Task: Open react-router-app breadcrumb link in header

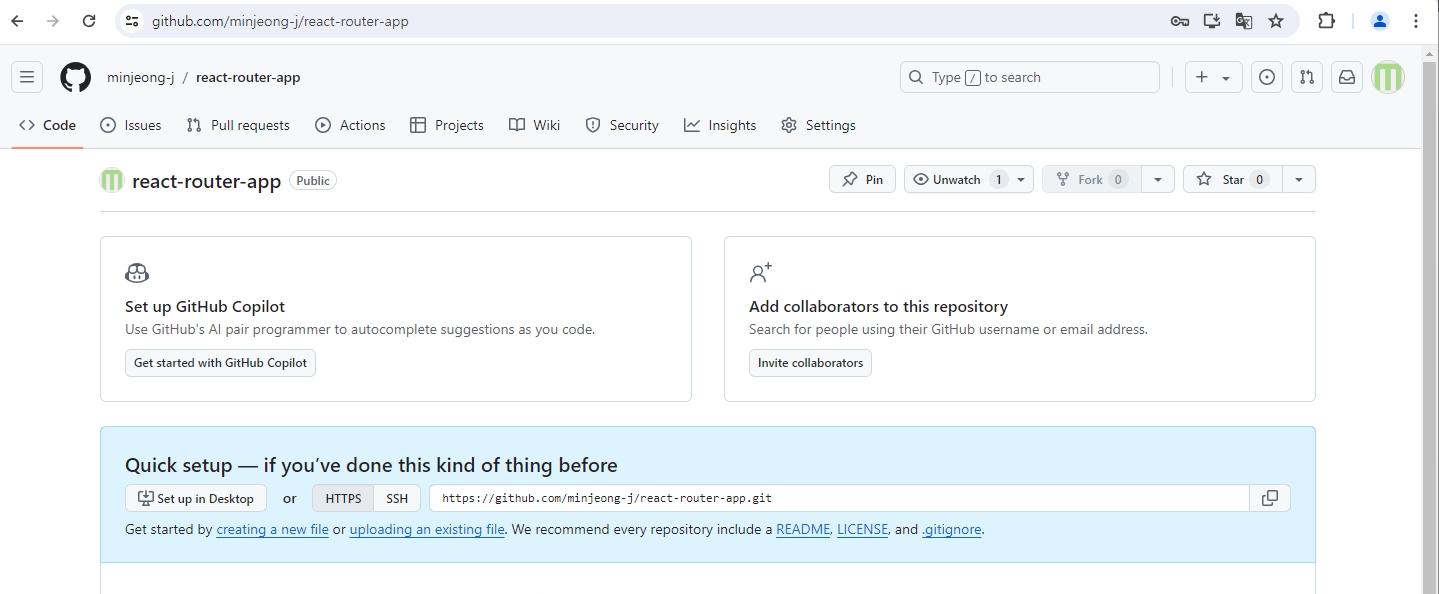Action: (x=248, y=77)
